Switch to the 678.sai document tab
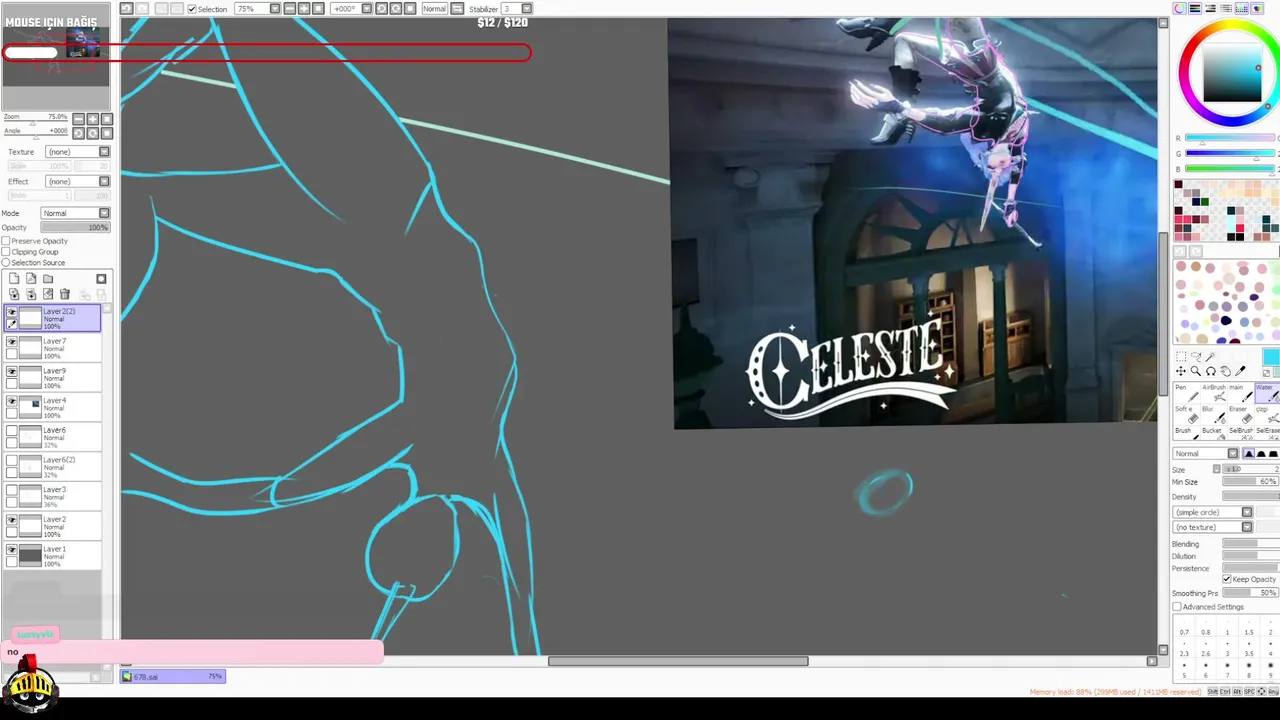This screenshot has height=720, width=1280. (172, 677)
